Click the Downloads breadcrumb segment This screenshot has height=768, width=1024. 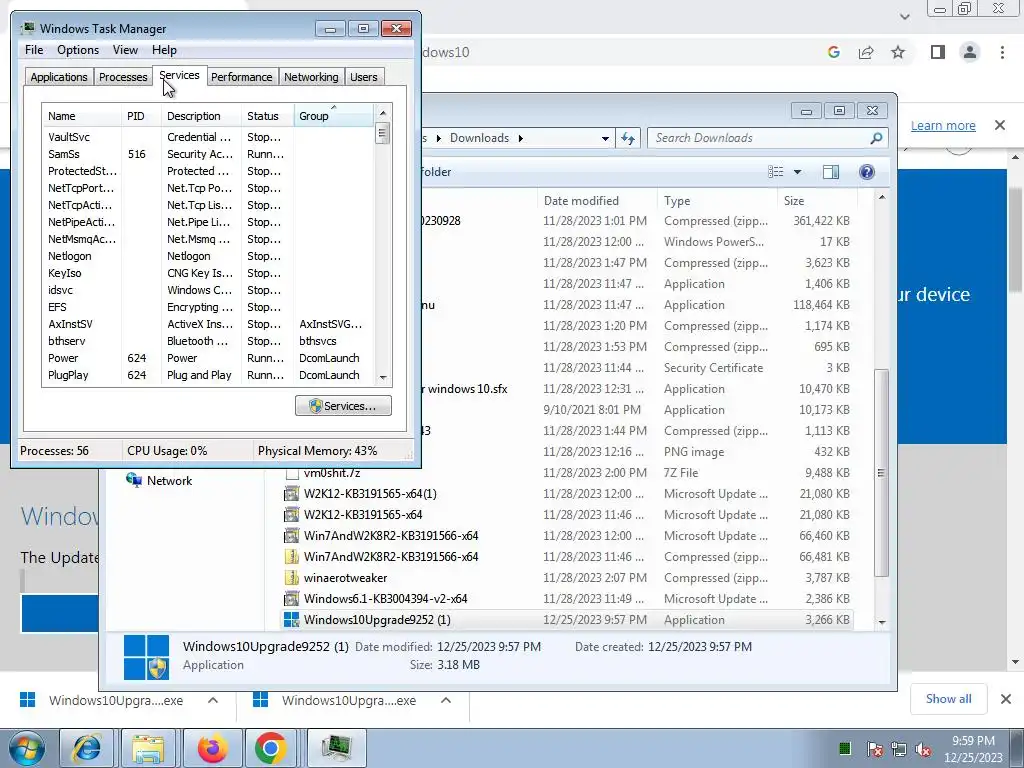click(479, 138)
